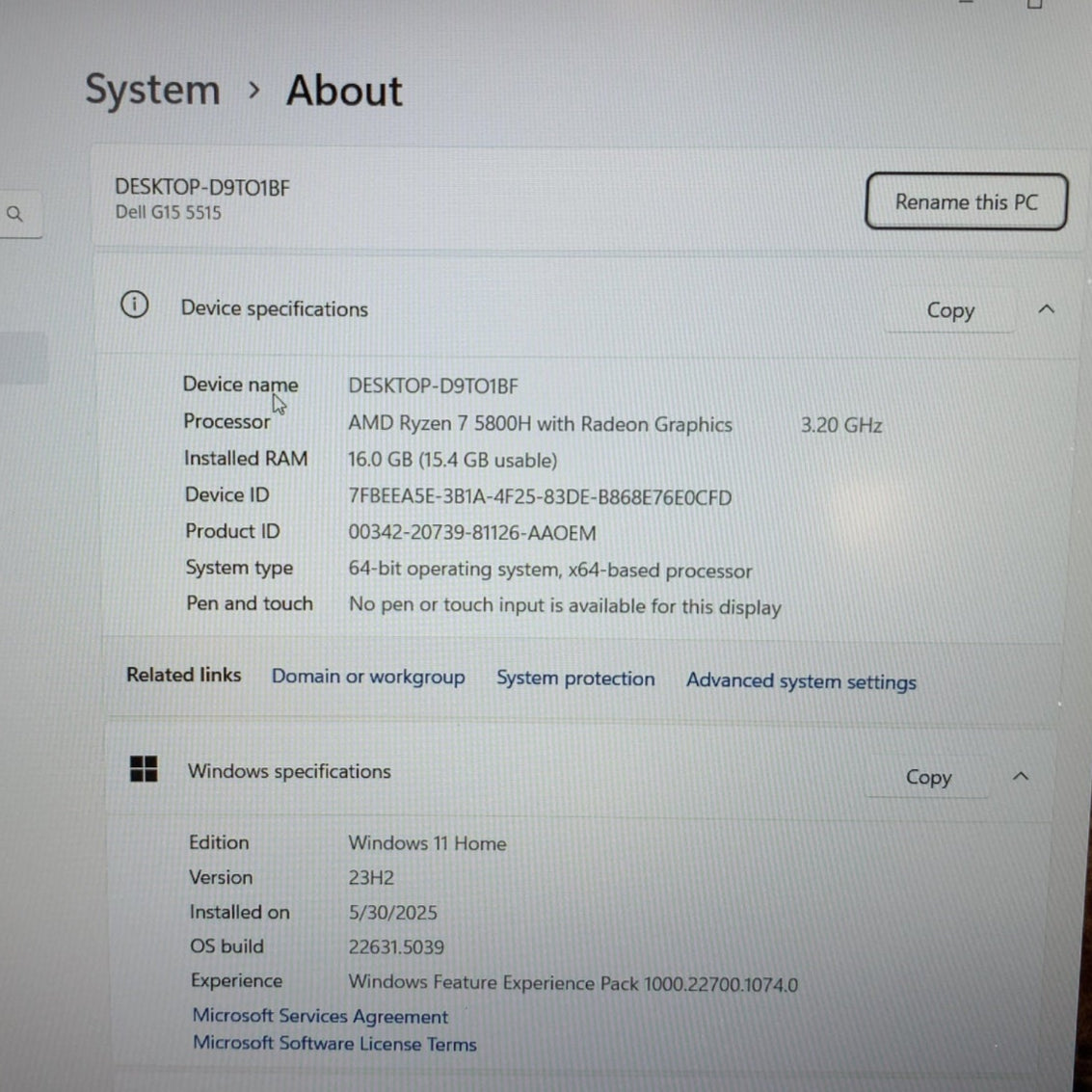Select Edition value Windows 11 Home
The height and width of the screenshot is (1092, 1092).
[x=427, y=843]
